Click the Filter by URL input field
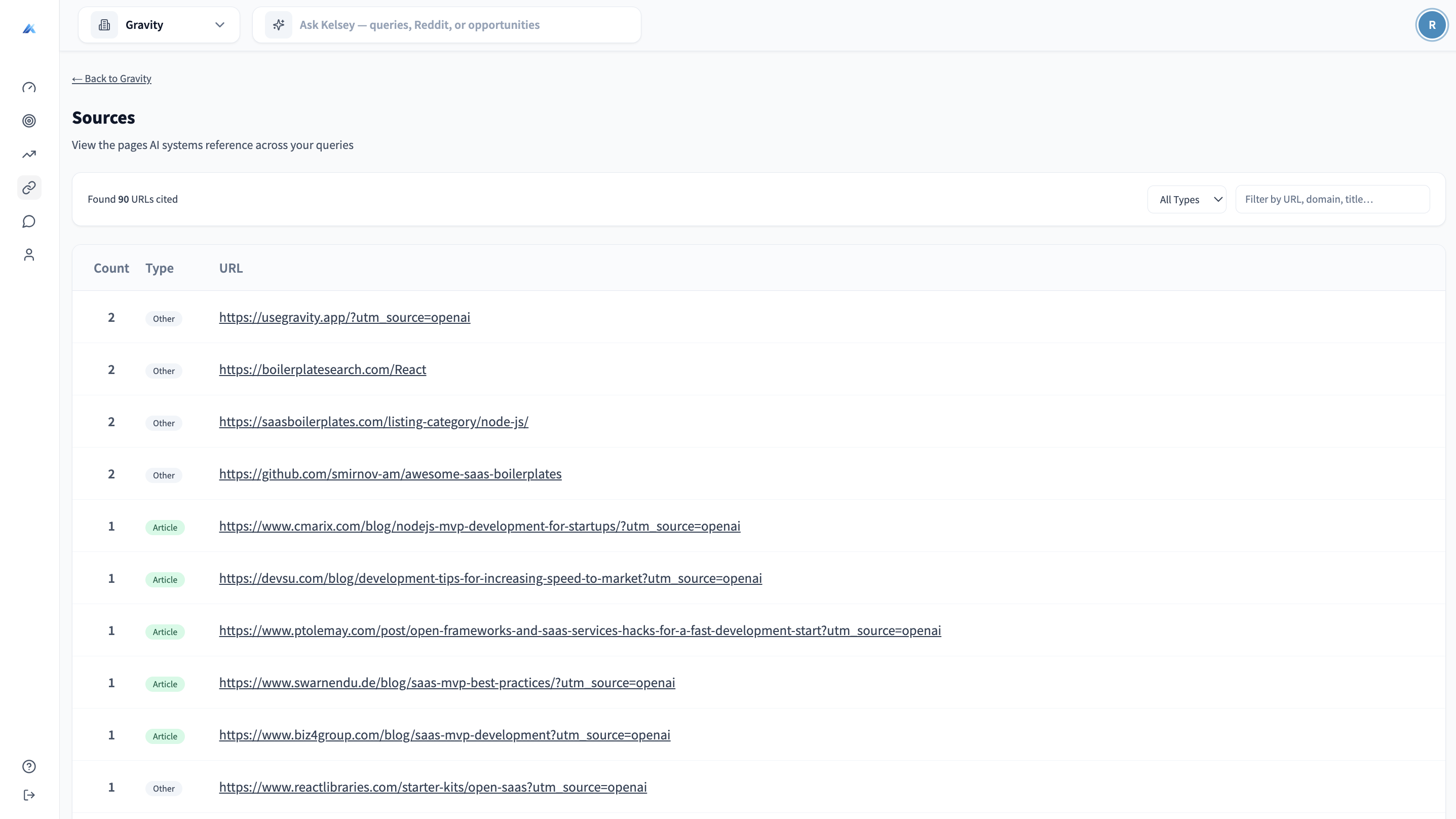Screen dimensions: 1456x819 pyautogui.click(x=1332, y=199)
